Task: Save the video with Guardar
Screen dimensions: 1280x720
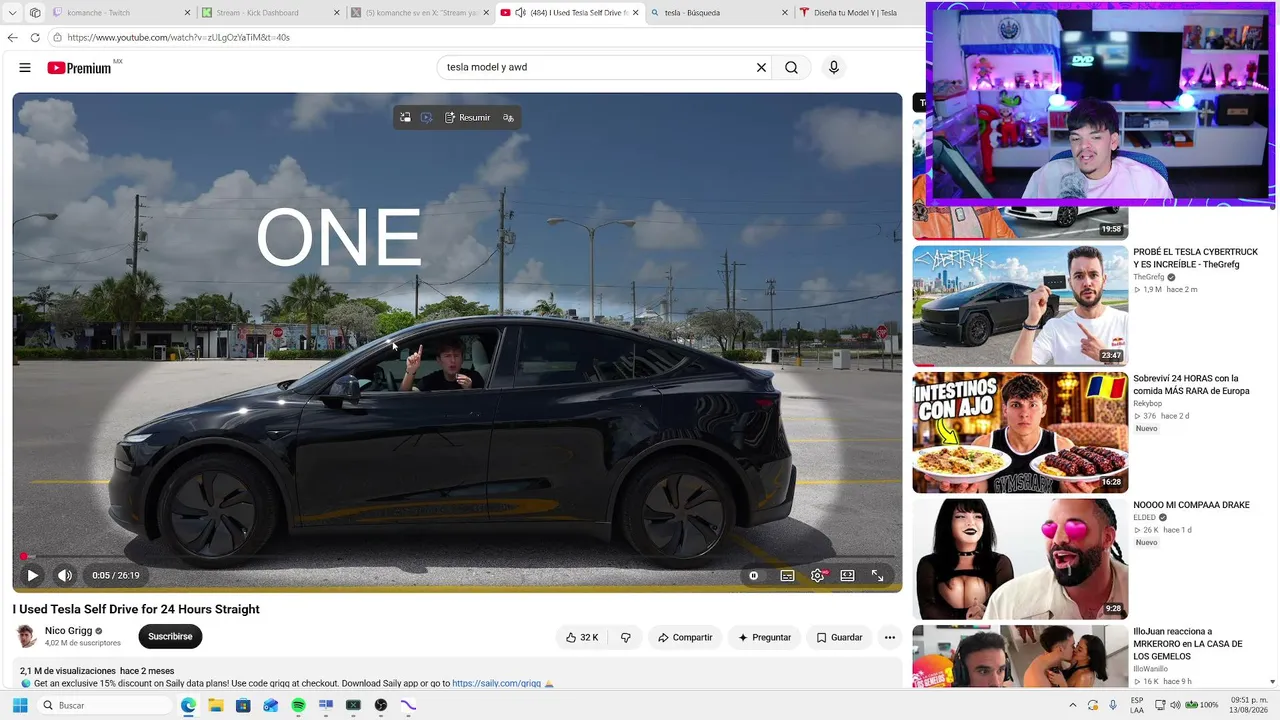Action: (x=839, y=637)
